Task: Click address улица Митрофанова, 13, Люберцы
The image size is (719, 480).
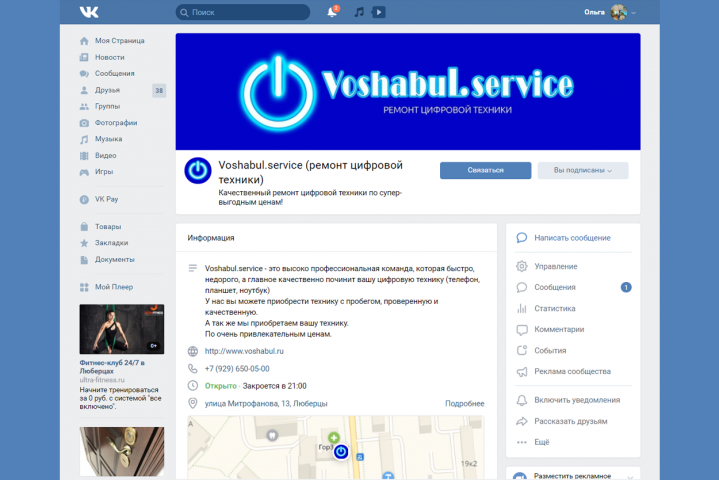Action: [266, 403]
